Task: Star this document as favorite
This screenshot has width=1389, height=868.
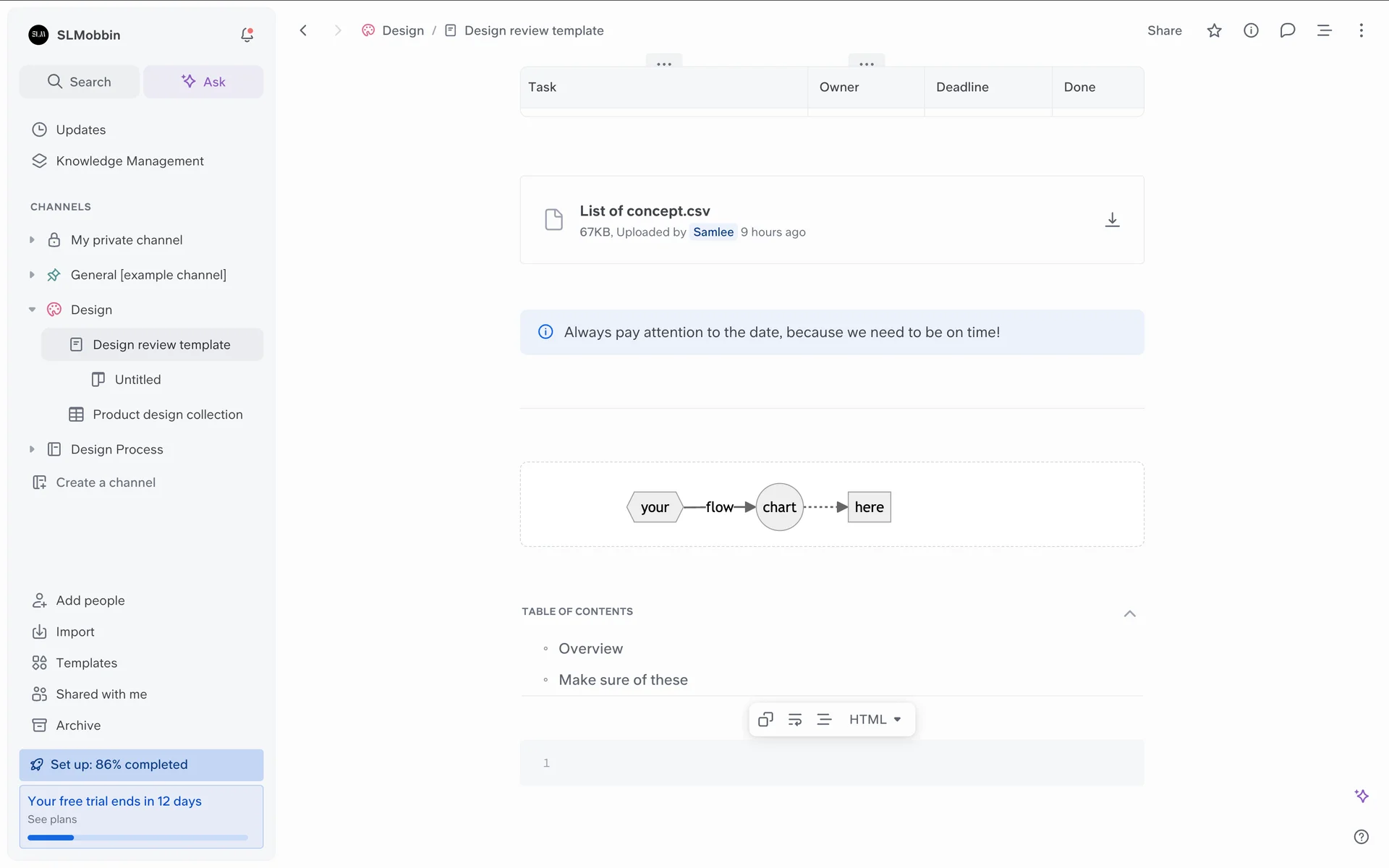Action: point(1214,30)
